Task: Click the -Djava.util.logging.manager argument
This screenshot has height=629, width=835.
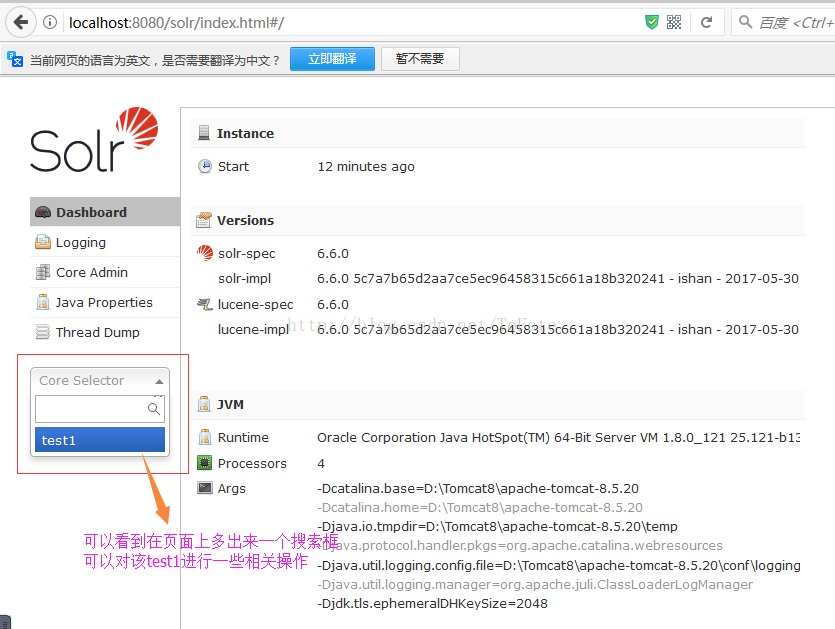Action: coord(535,584)
